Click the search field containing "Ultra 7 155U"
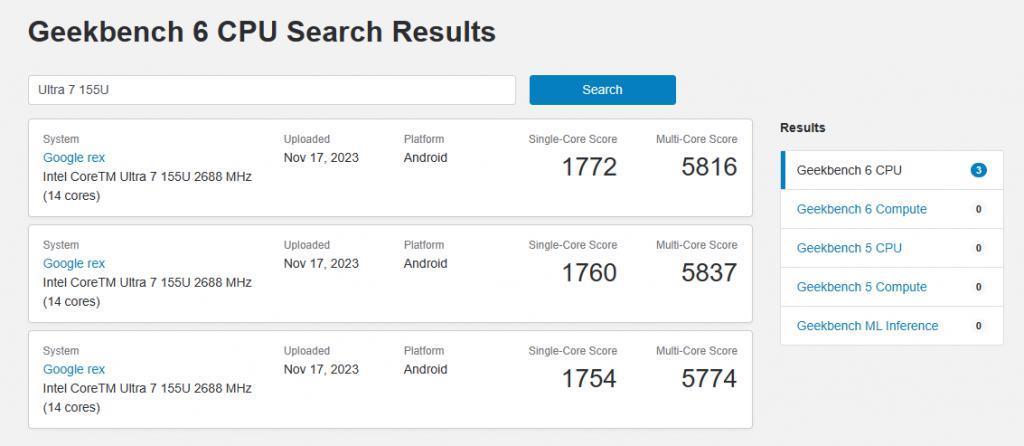This screenshot has width=1024, height=446. click(x=271, y=90)
